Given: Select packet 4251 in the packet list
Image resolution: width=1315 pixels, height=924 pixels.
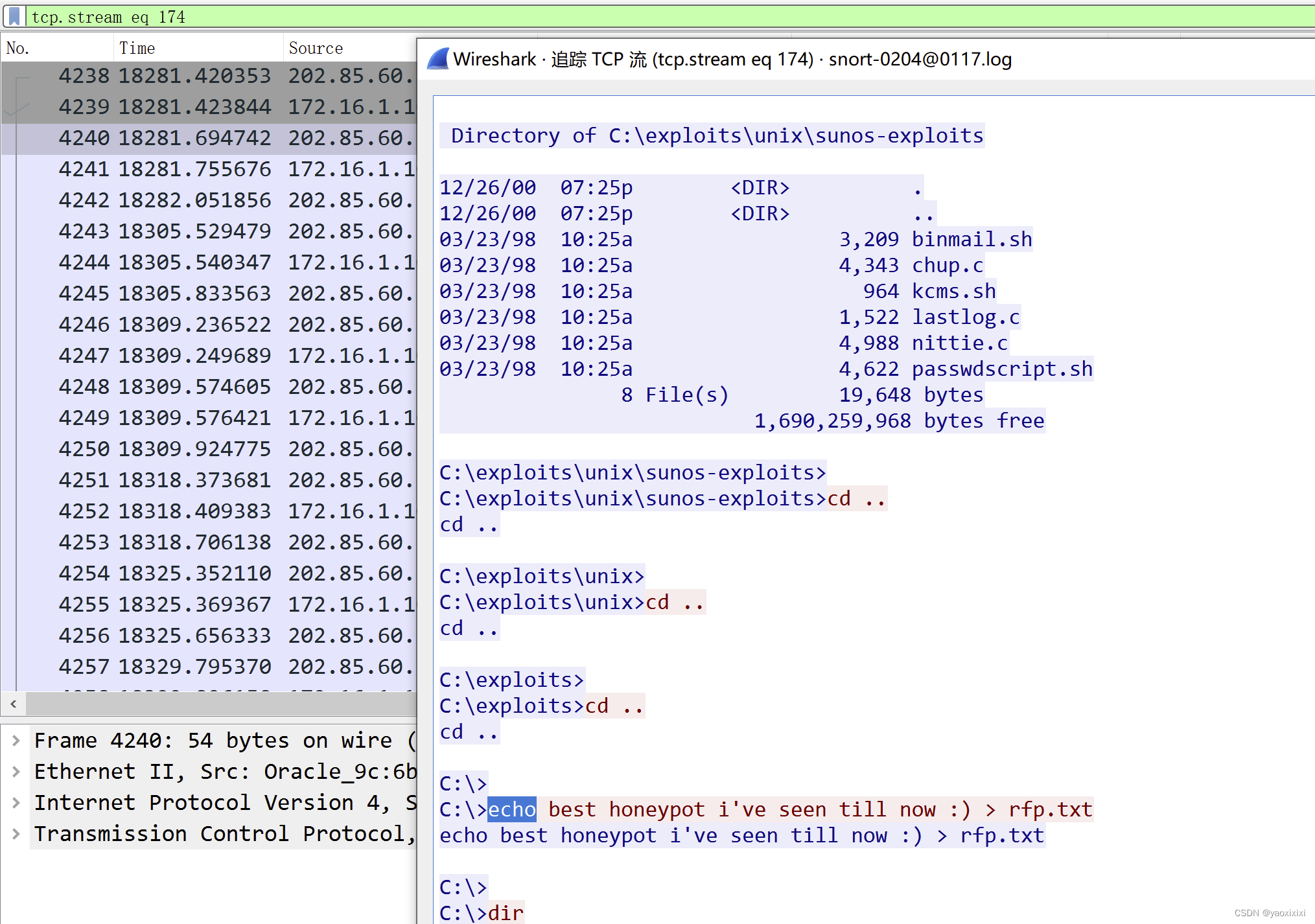Looking at the screenshot, I should 209,480.
